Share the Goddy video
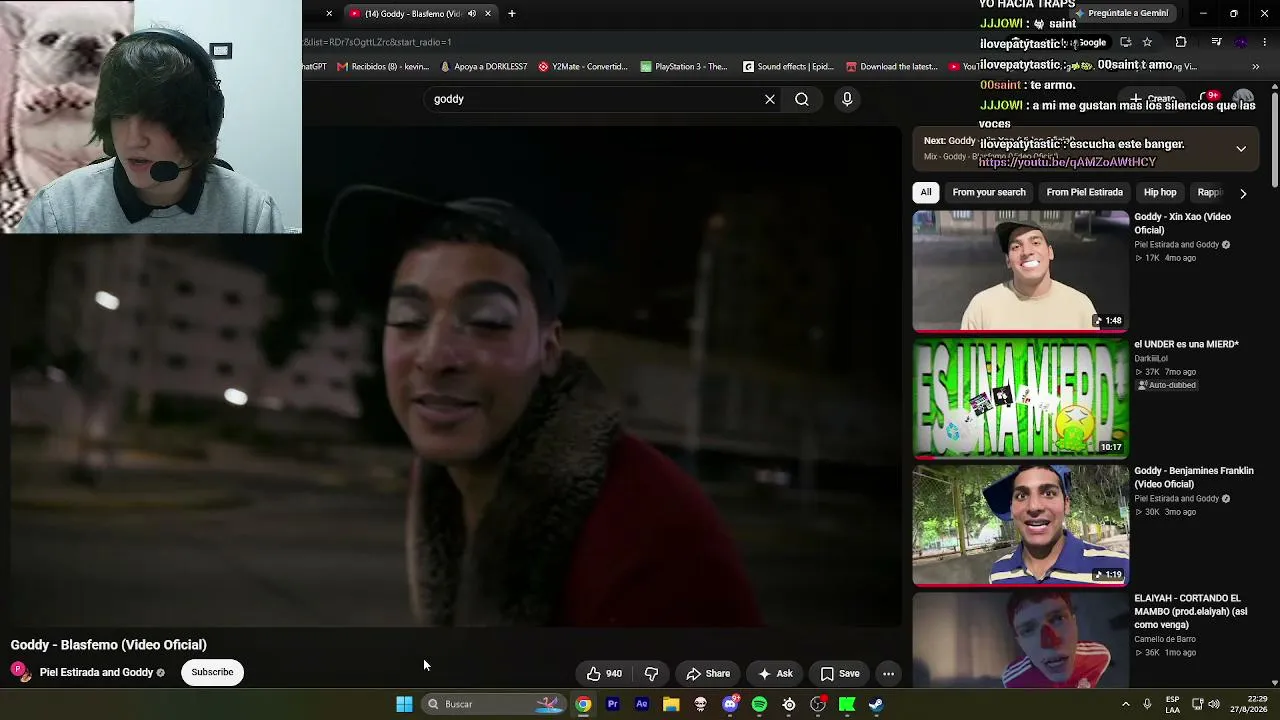This screenshot has height=720, width=1280. (x=708, y=673)
